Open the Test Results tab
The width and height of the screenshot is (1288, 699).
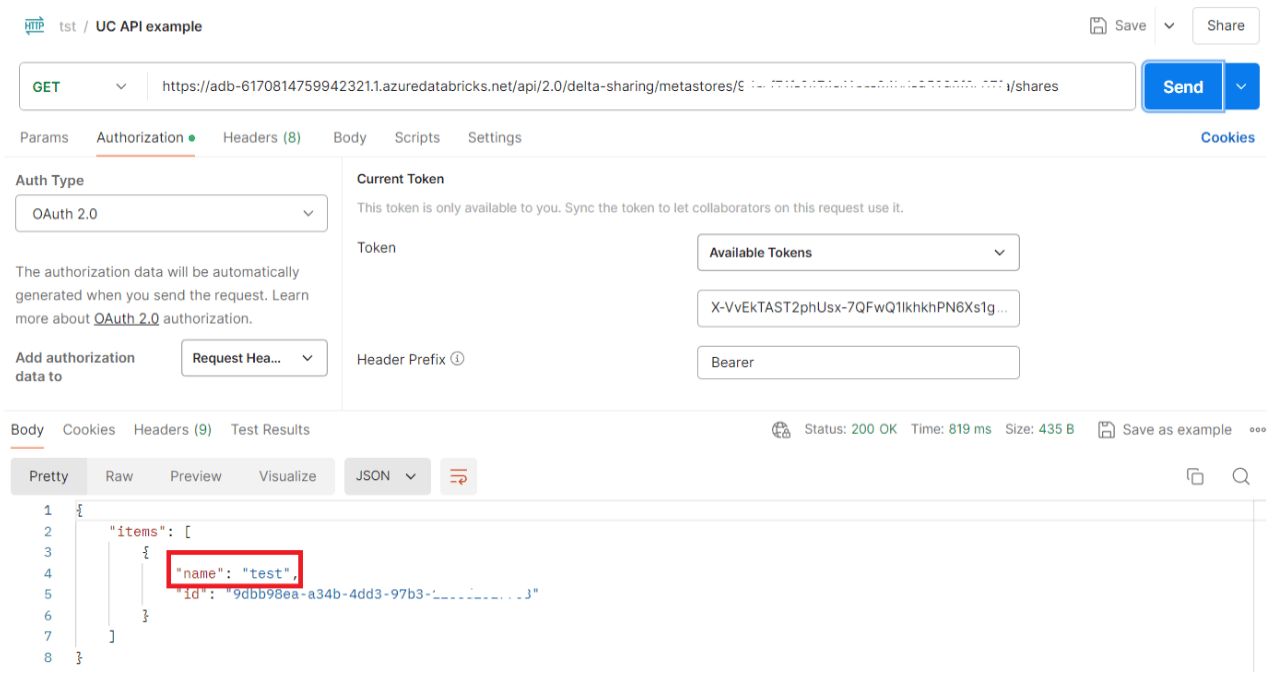pyautogui.click(x=270, y=429)
